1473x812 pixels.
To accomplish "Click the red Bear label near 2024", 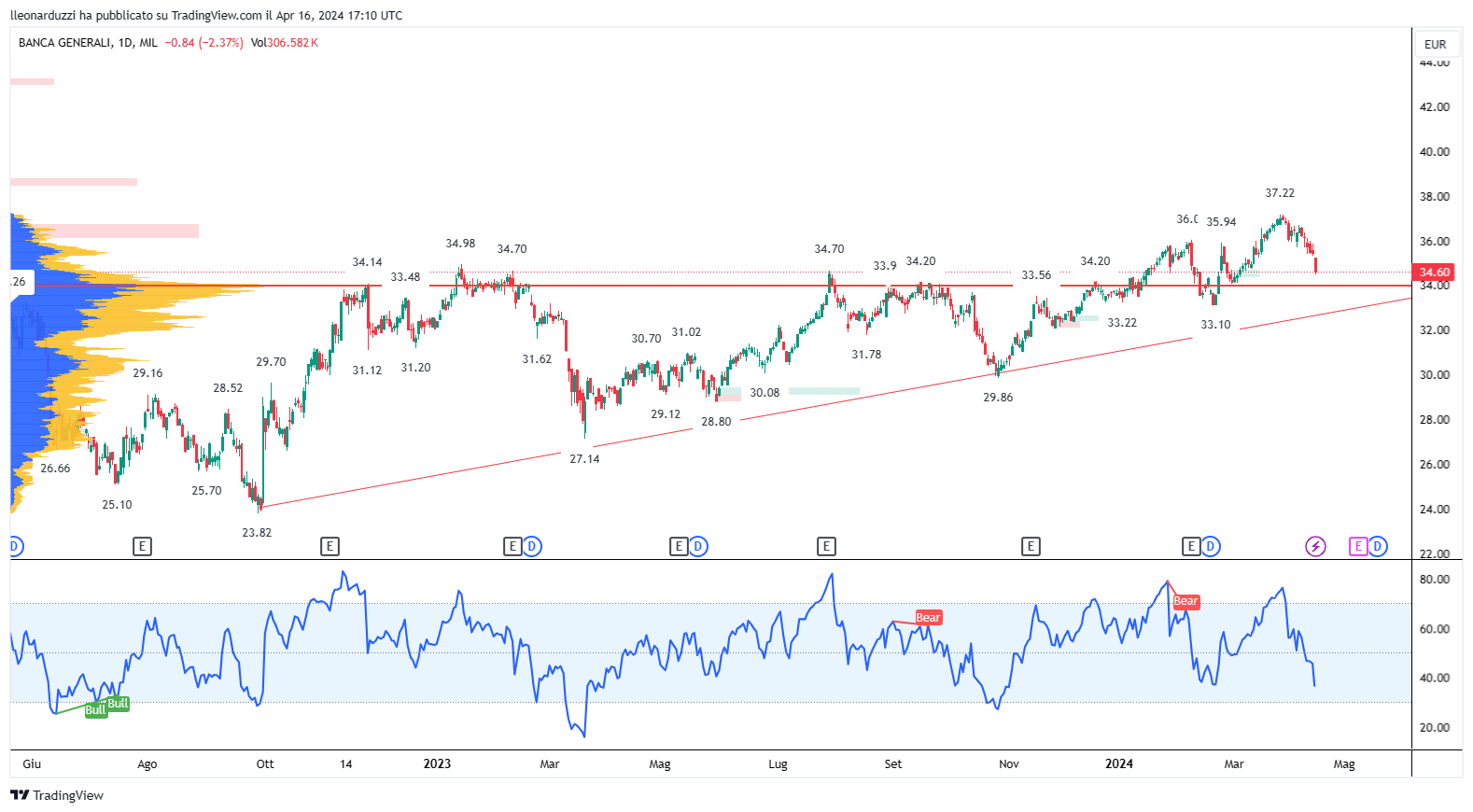I will [1185, 601].
